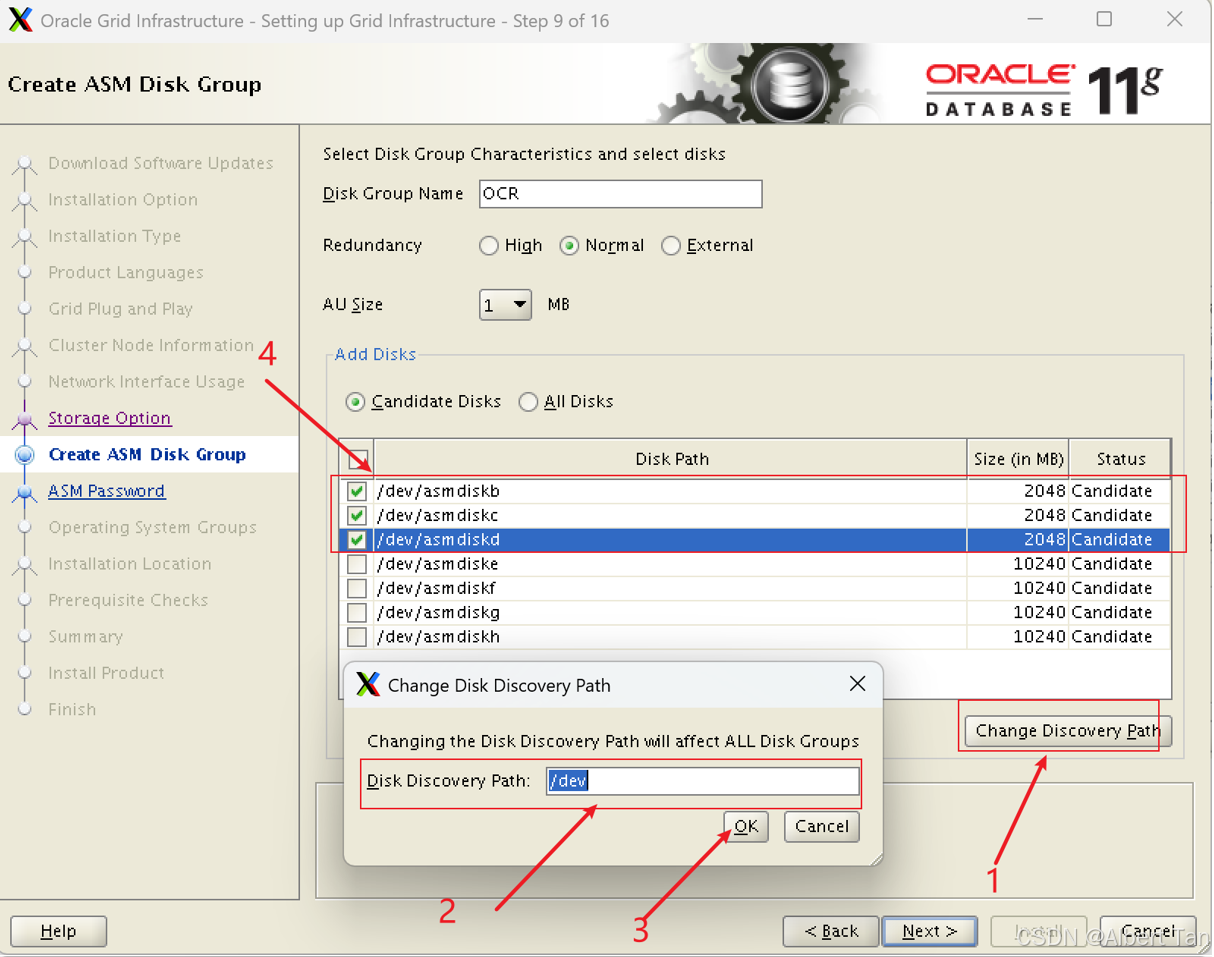This screenshot has width=1214, height=957.
Task: Click the Install Product step
Action: tap(106, 673)
